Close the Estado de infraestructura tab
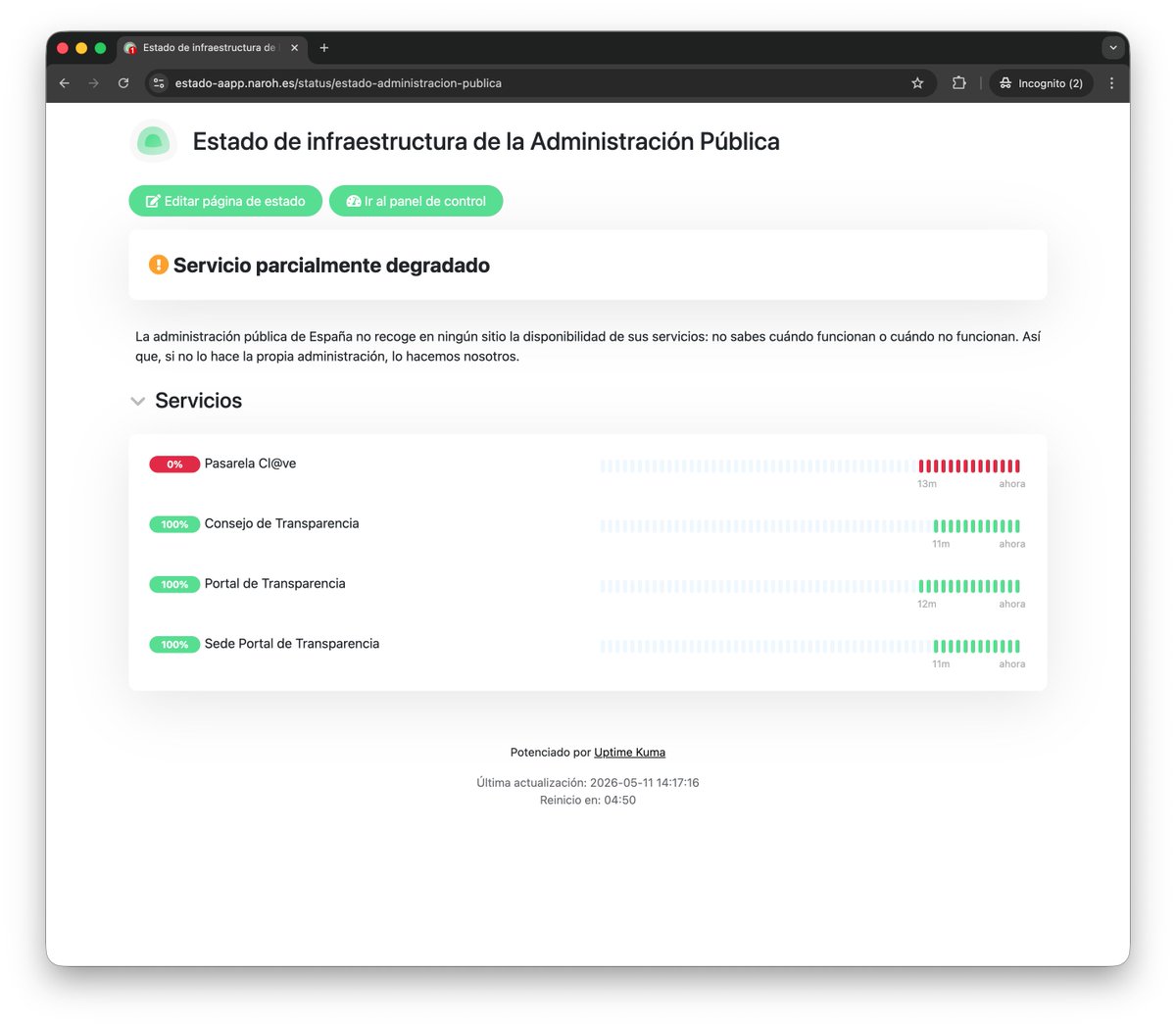Screen dimensions: 1176x1027 (x=294, y=47)
